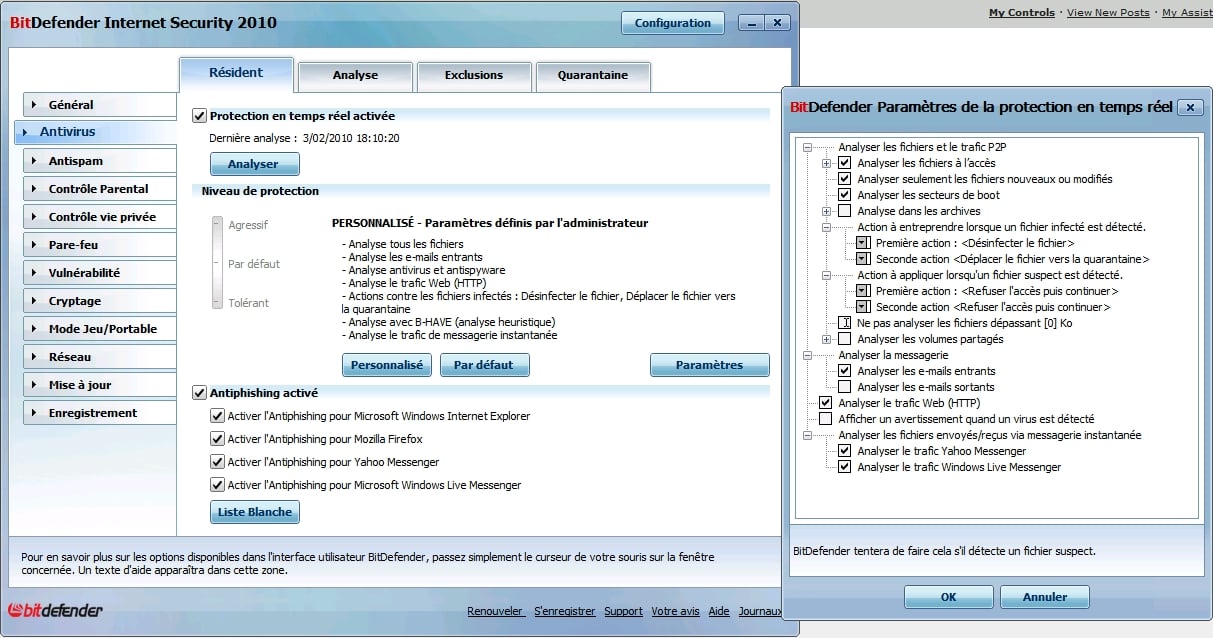Click the arrow icon beside Réseau

[33, 357]
